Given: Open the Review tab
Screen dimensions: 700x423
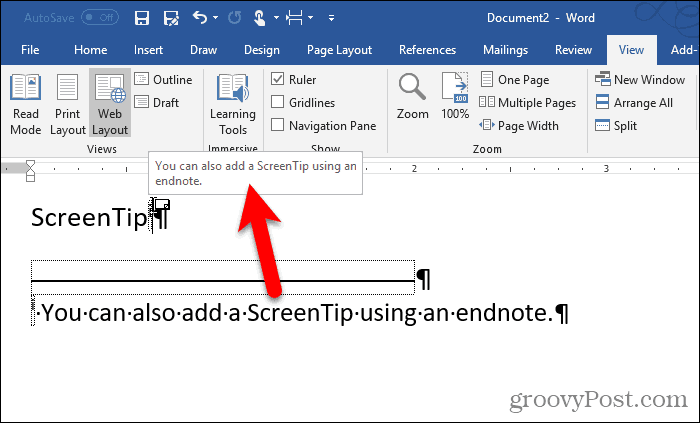Looking at the screenshot, I should pyautogui.click(x=573, y=50).
